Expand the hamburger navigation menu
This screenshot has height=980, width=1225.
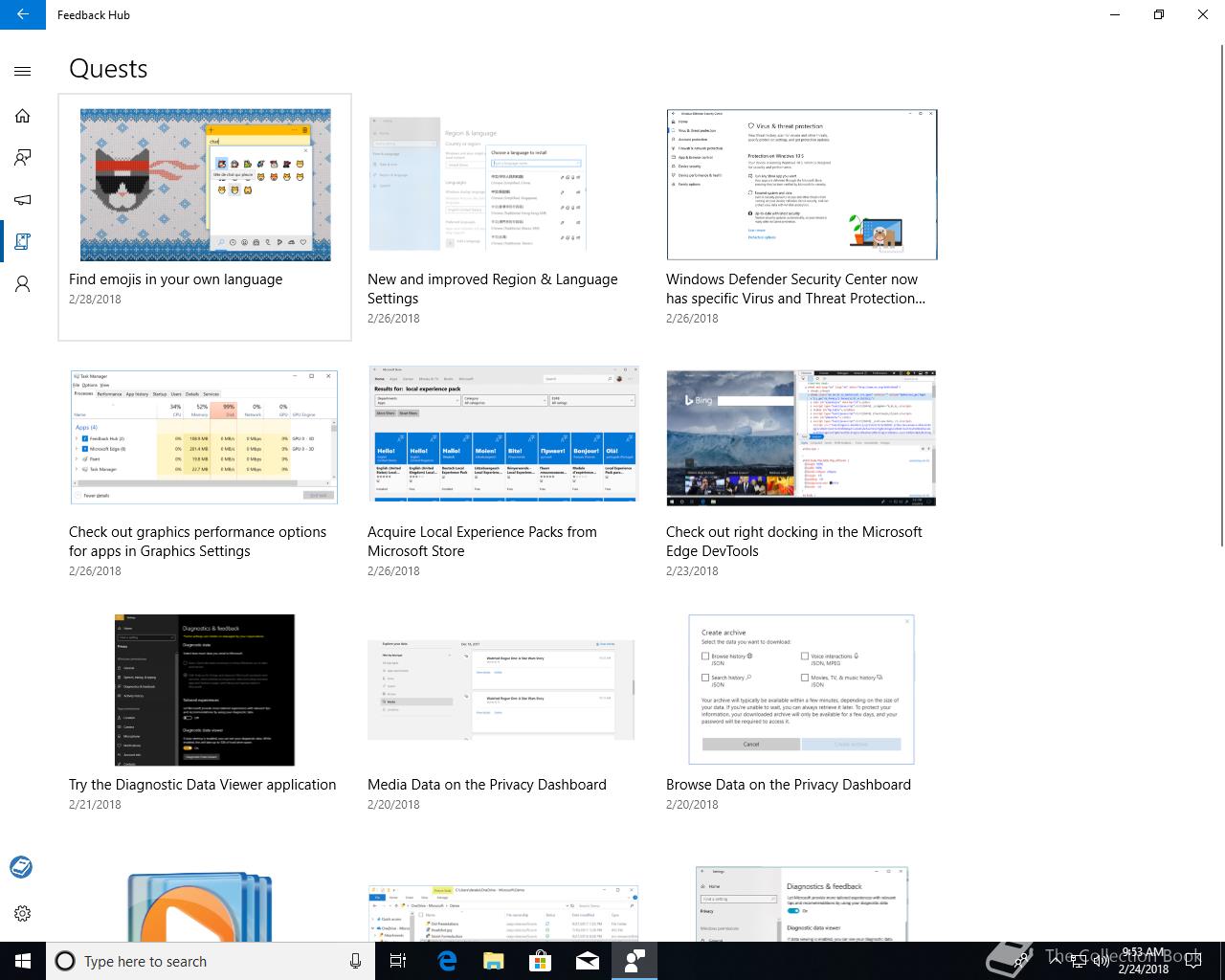pyautogui.click(x=23, y=71)
